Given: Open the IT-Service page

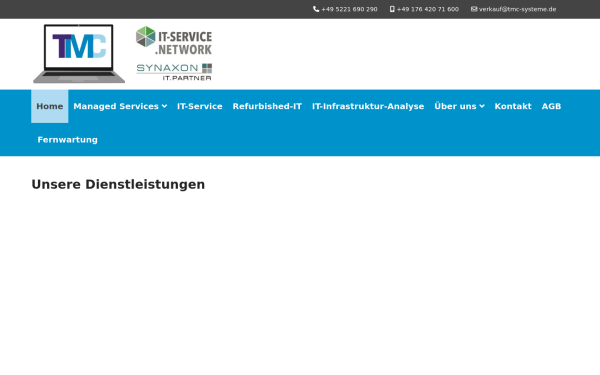Looking at the screenshot, I should pos(200,106).
